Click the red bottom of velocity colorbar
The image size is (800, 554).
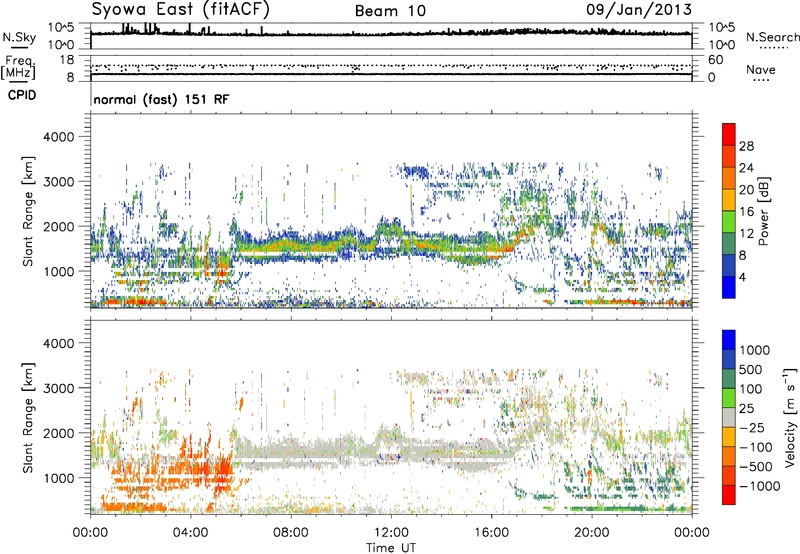[729, 495]
